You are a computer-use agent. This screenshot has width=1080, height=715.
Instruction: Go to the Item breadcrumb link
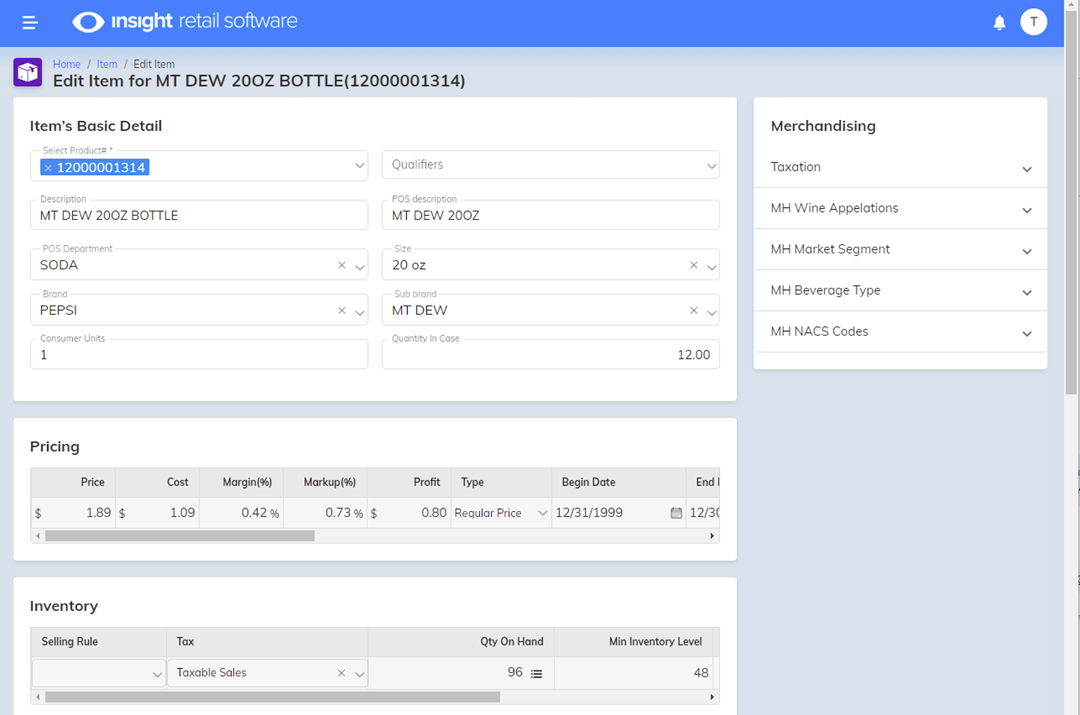click(x=107, y=64)
